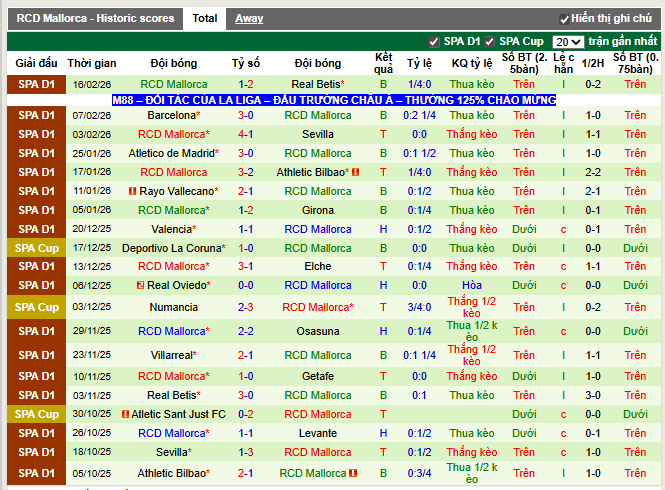
Task: Click the SPA Cup label on 03/12/25 row
Action: pyautogui.click(x=35, y=307)
